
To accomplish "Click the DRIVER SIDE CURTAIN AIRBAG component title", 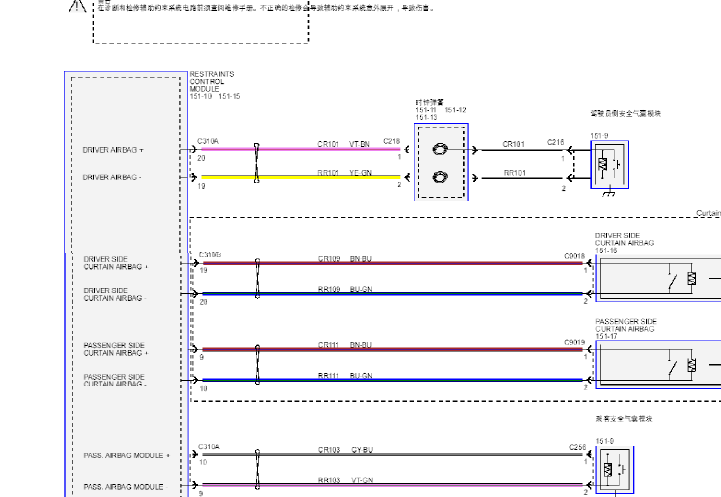I will (617, 240).
